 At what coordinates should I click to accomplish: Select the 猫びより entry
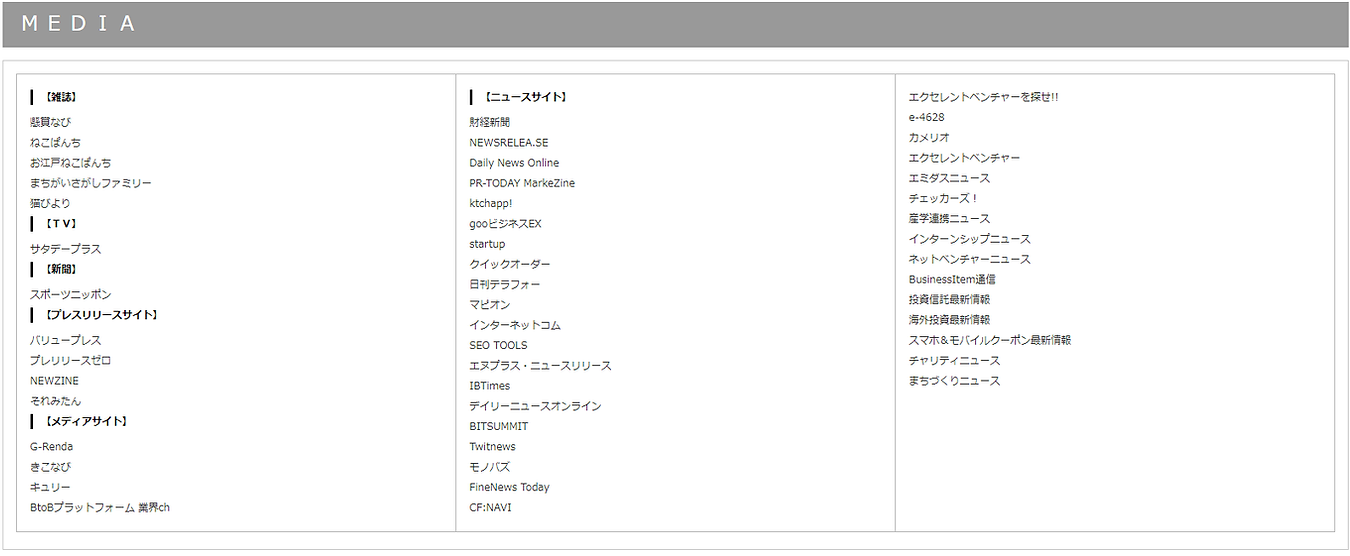50,203
